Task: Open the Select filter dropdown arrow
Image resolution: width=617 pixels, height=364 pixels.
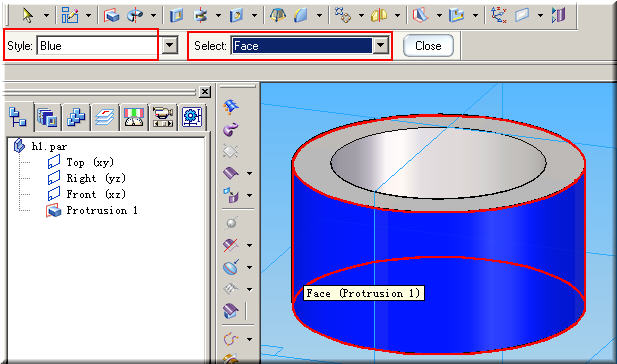Action: click(381, 45)
